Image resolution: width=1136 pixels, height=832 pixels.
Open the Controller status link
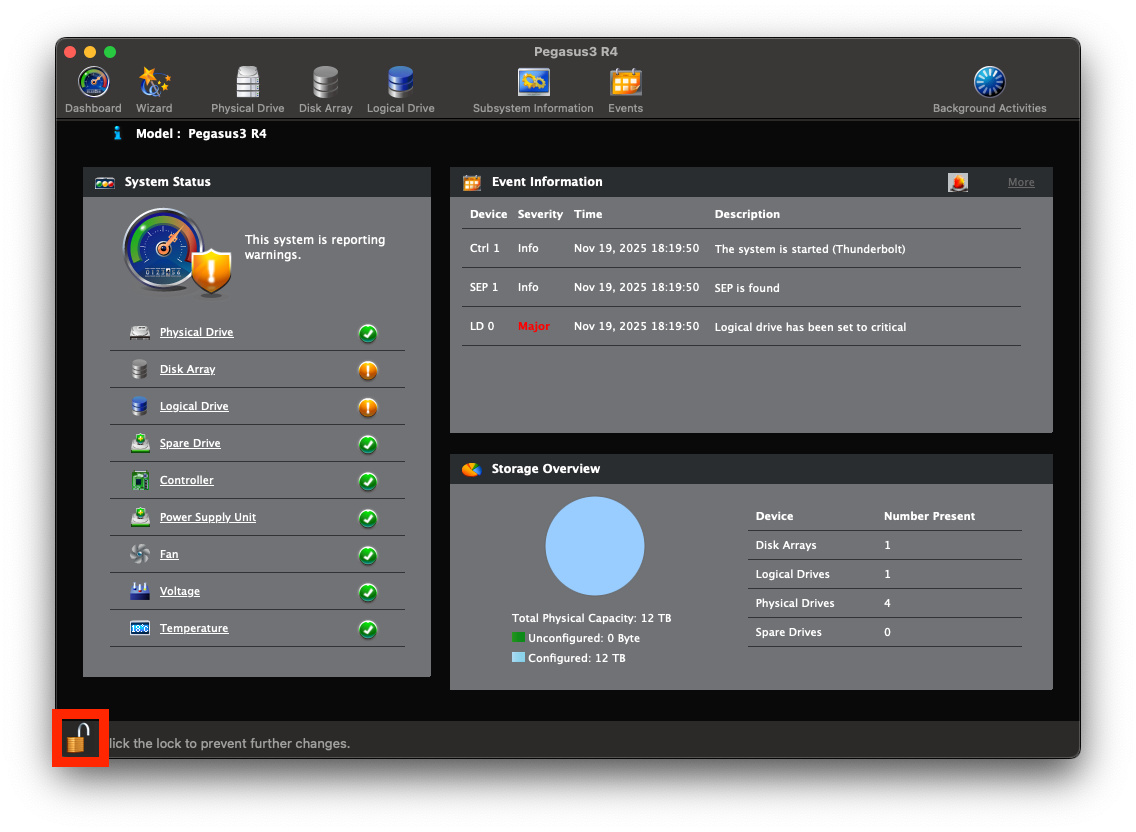(186, 480)
